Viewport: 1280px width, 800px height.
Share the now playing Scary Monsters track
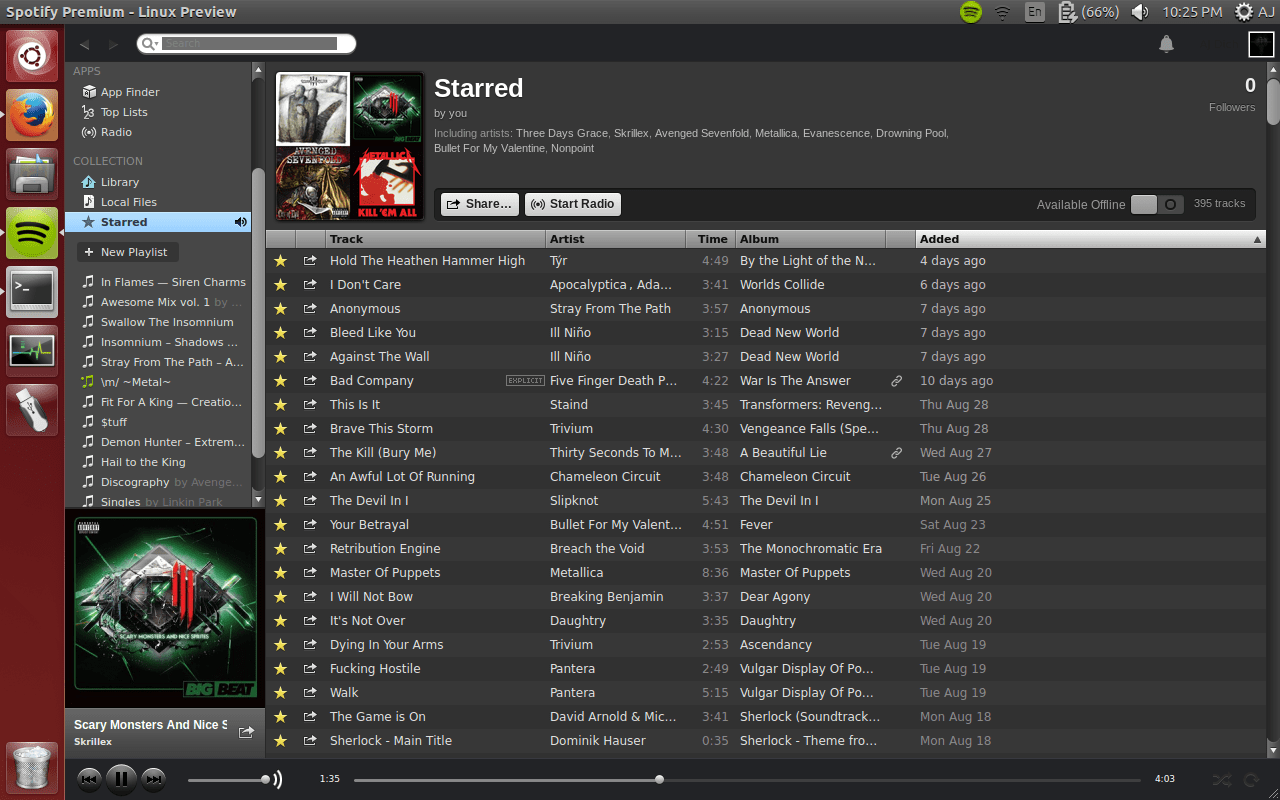click(x=246, y=732)
